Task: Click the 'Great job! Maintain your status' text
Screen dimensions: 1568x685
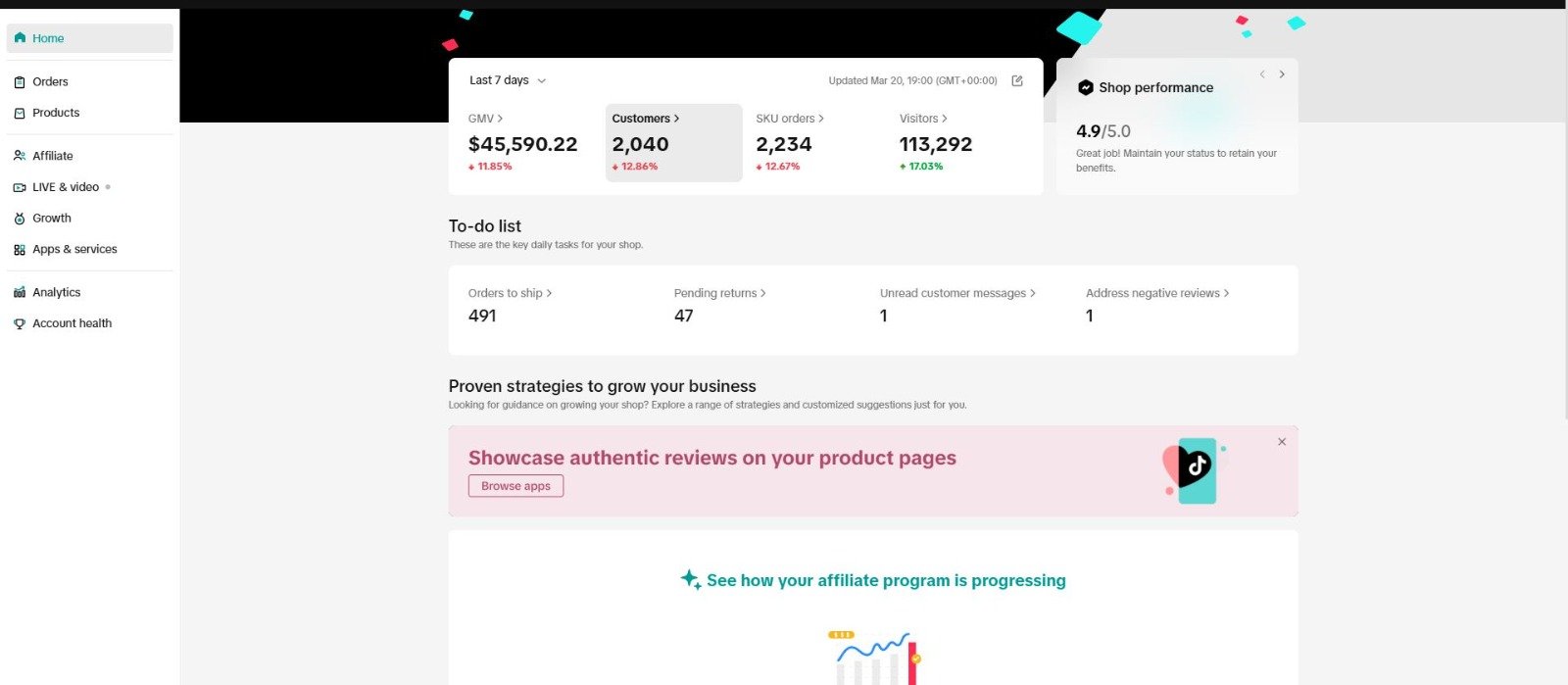Action: click(x=1176, y=161)
